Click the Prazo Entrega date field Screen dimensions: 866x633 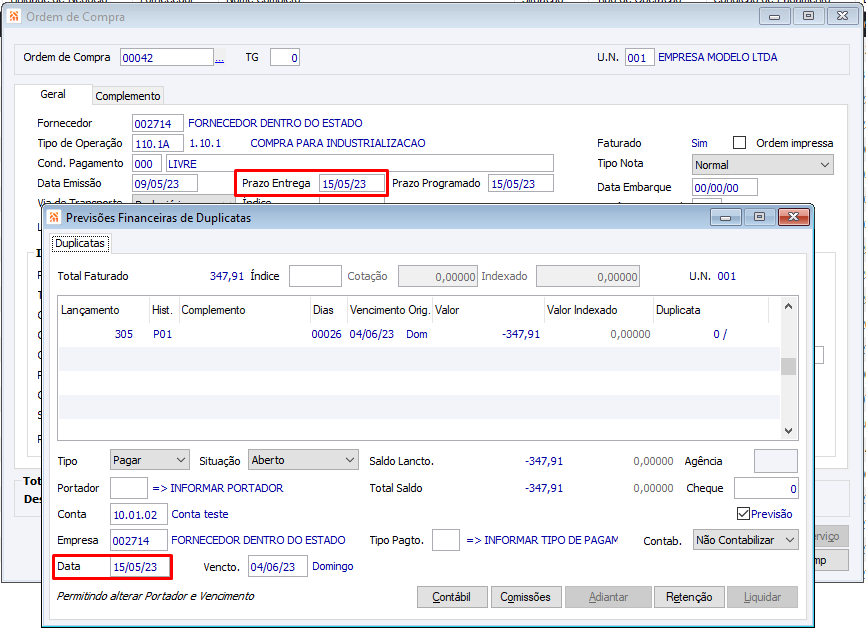(352, 183)
